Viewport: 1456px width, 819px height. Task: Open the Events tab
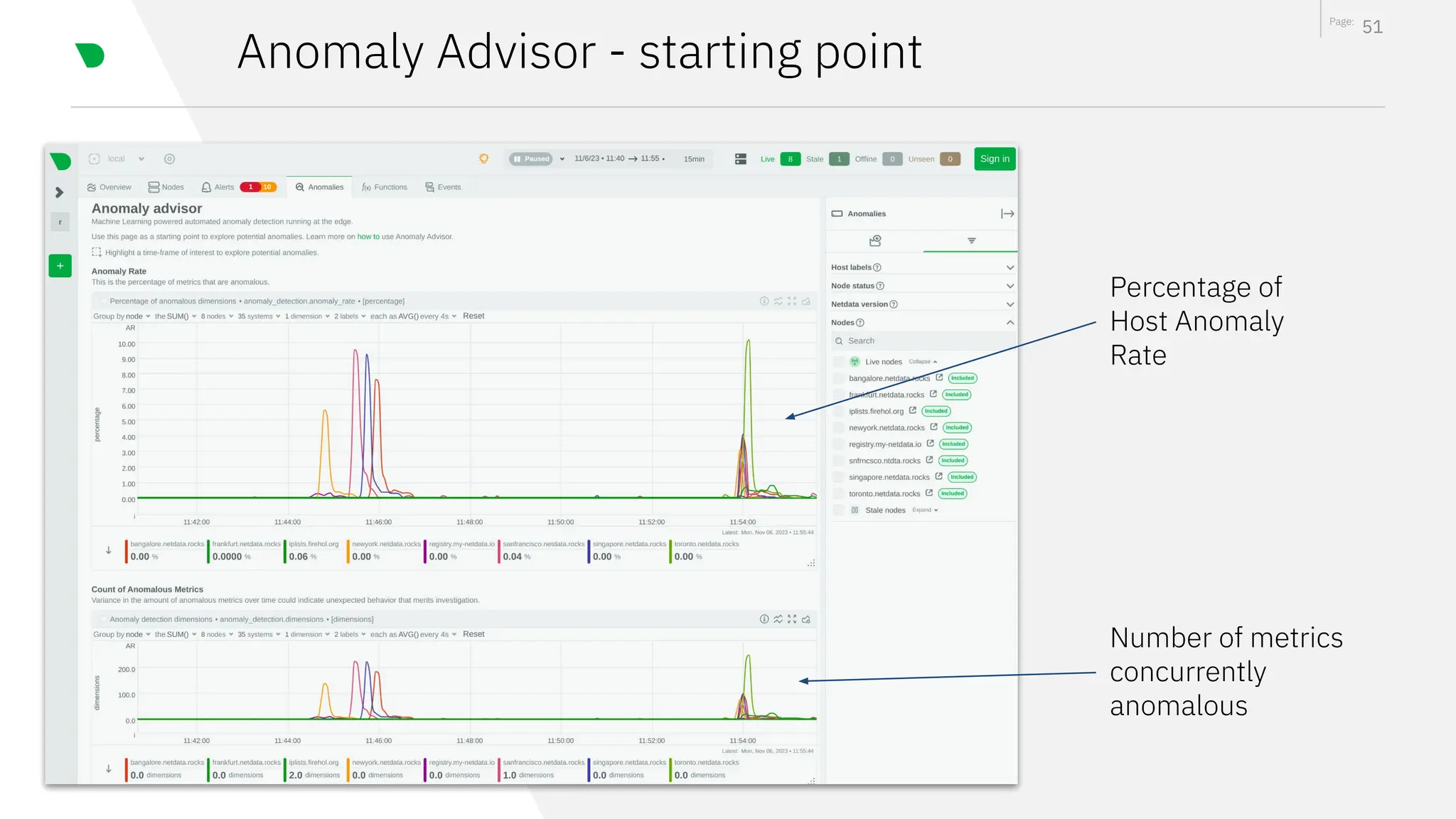[x=443, y=188]
